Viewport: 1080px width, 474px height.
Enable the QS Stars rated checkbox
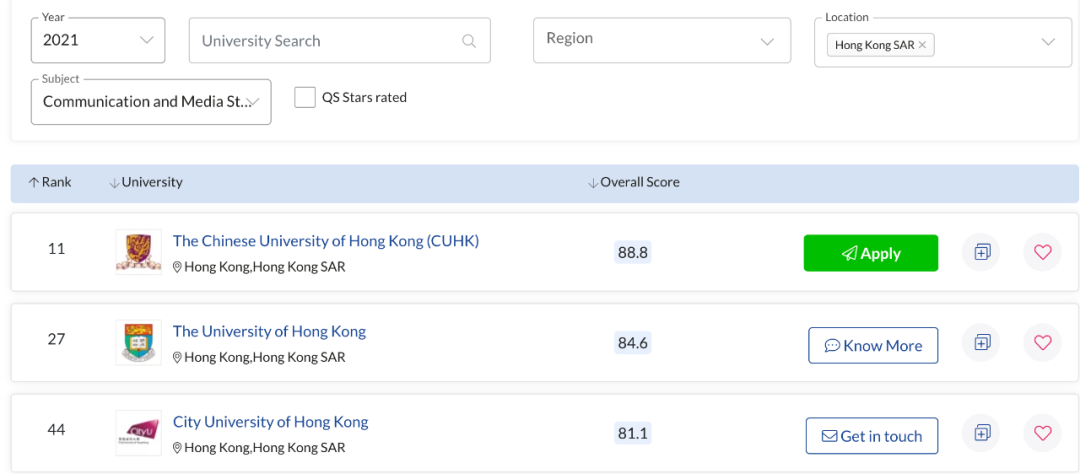(x=305, y=98)
